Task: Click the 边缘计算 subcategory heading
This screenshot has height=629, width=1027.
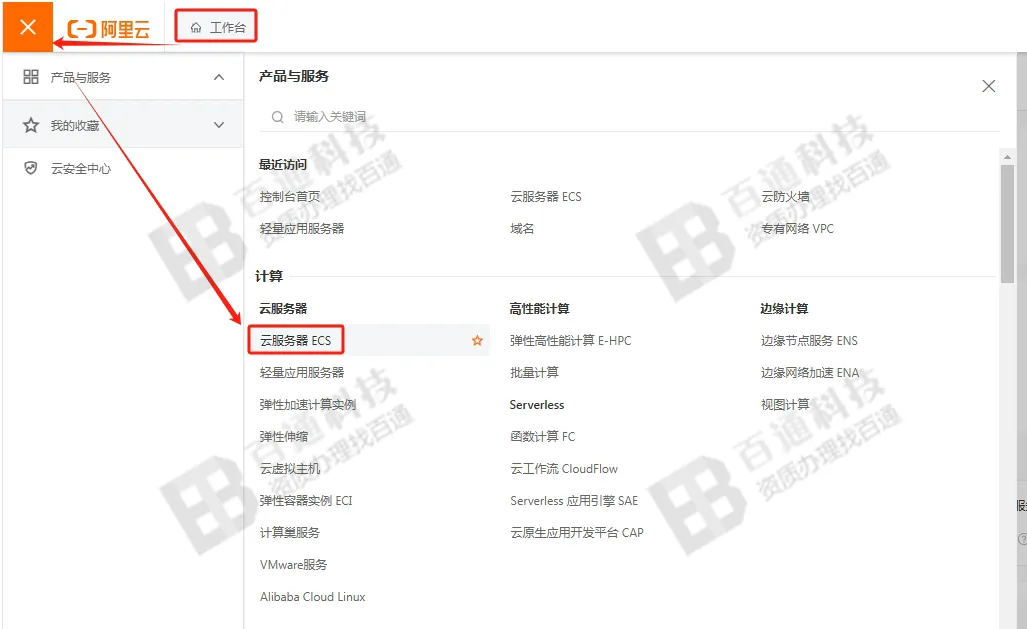Action: [x=784, y=309]
